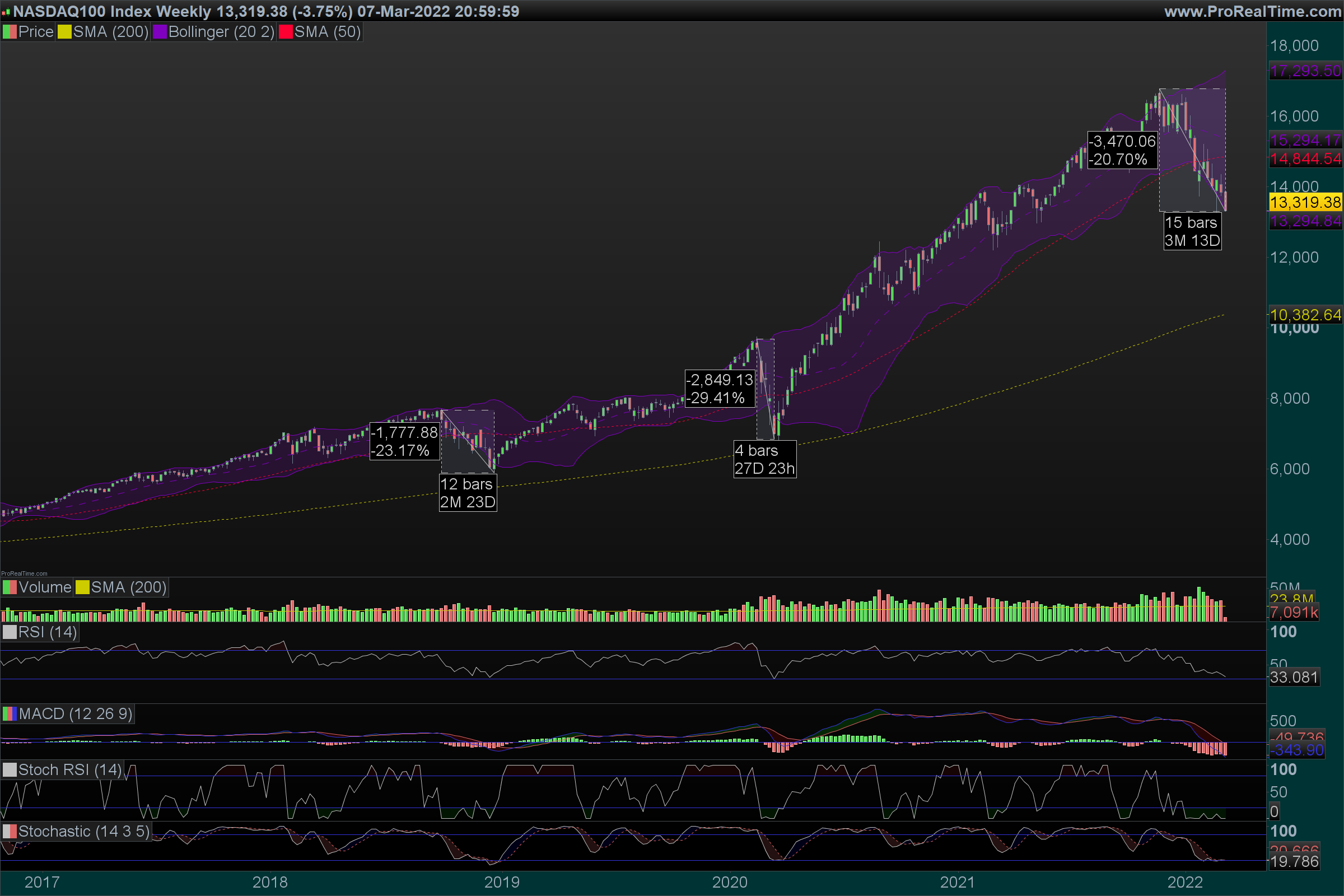This screenshot has height=896, width=1344.
Task: Click the Volume panel legend icon
Action: click(x=10, y=587)
